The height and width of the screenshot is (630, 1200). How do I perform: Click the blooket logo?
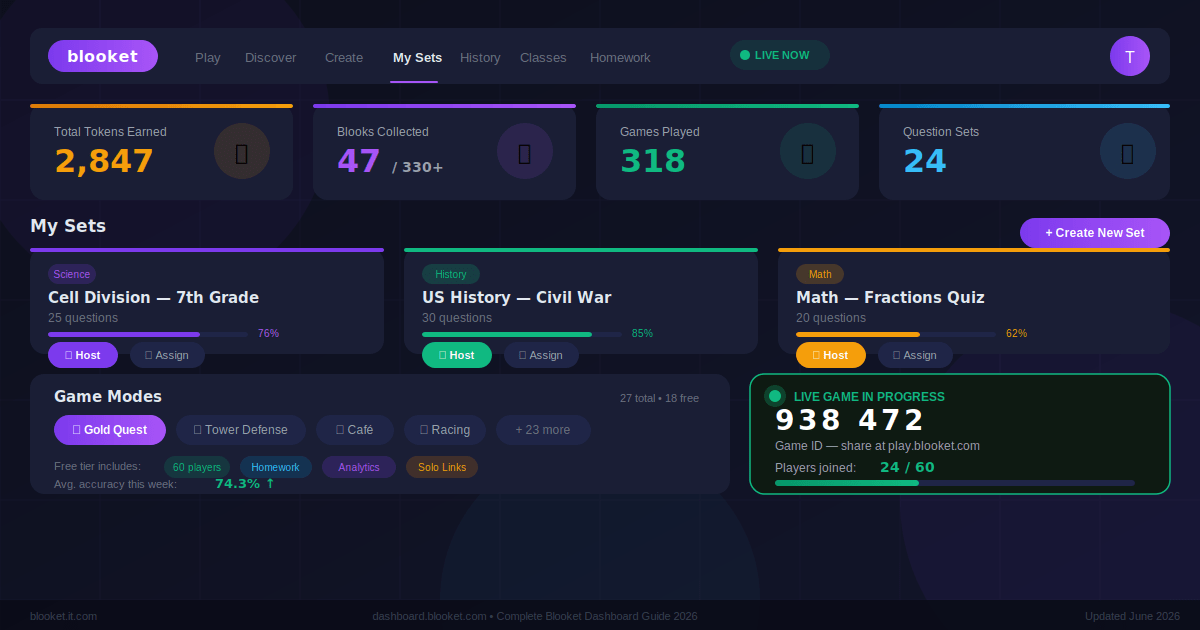[x=103, y=56]
